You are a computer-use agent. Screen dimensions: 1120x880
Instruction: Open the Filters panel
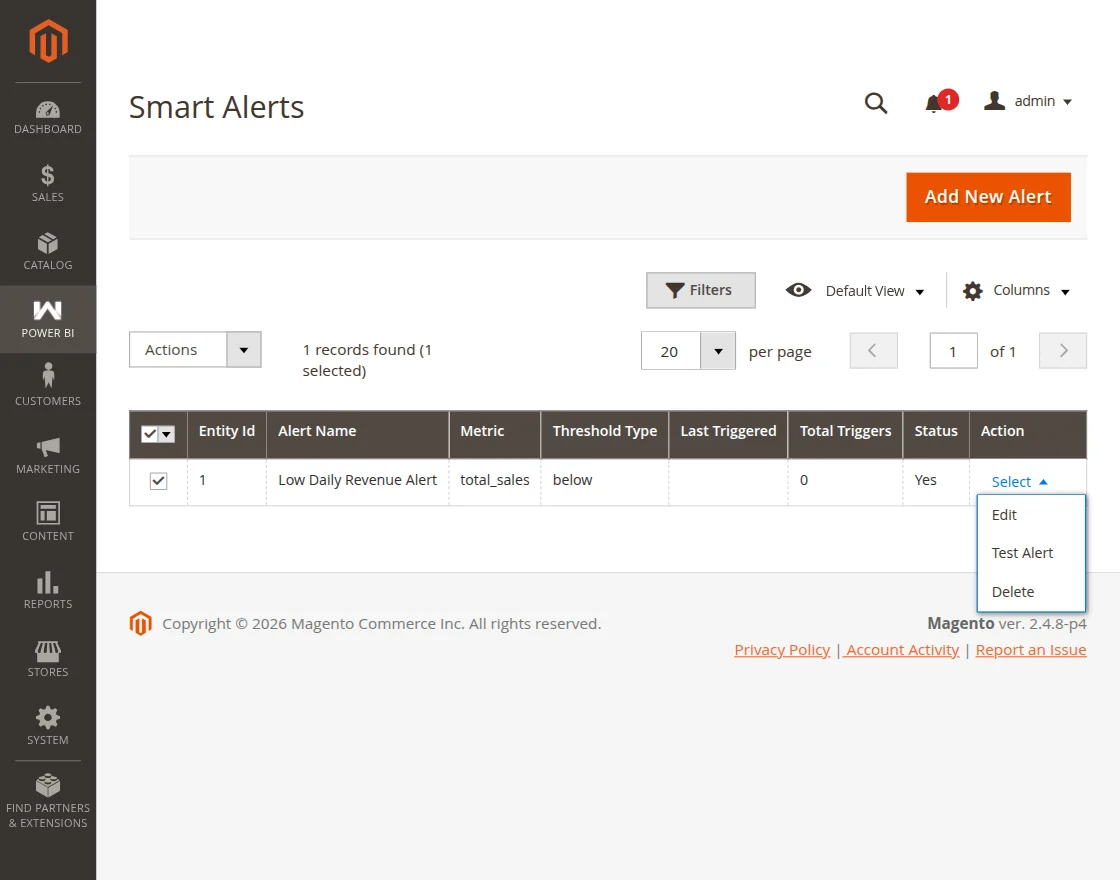pos(701,290)
